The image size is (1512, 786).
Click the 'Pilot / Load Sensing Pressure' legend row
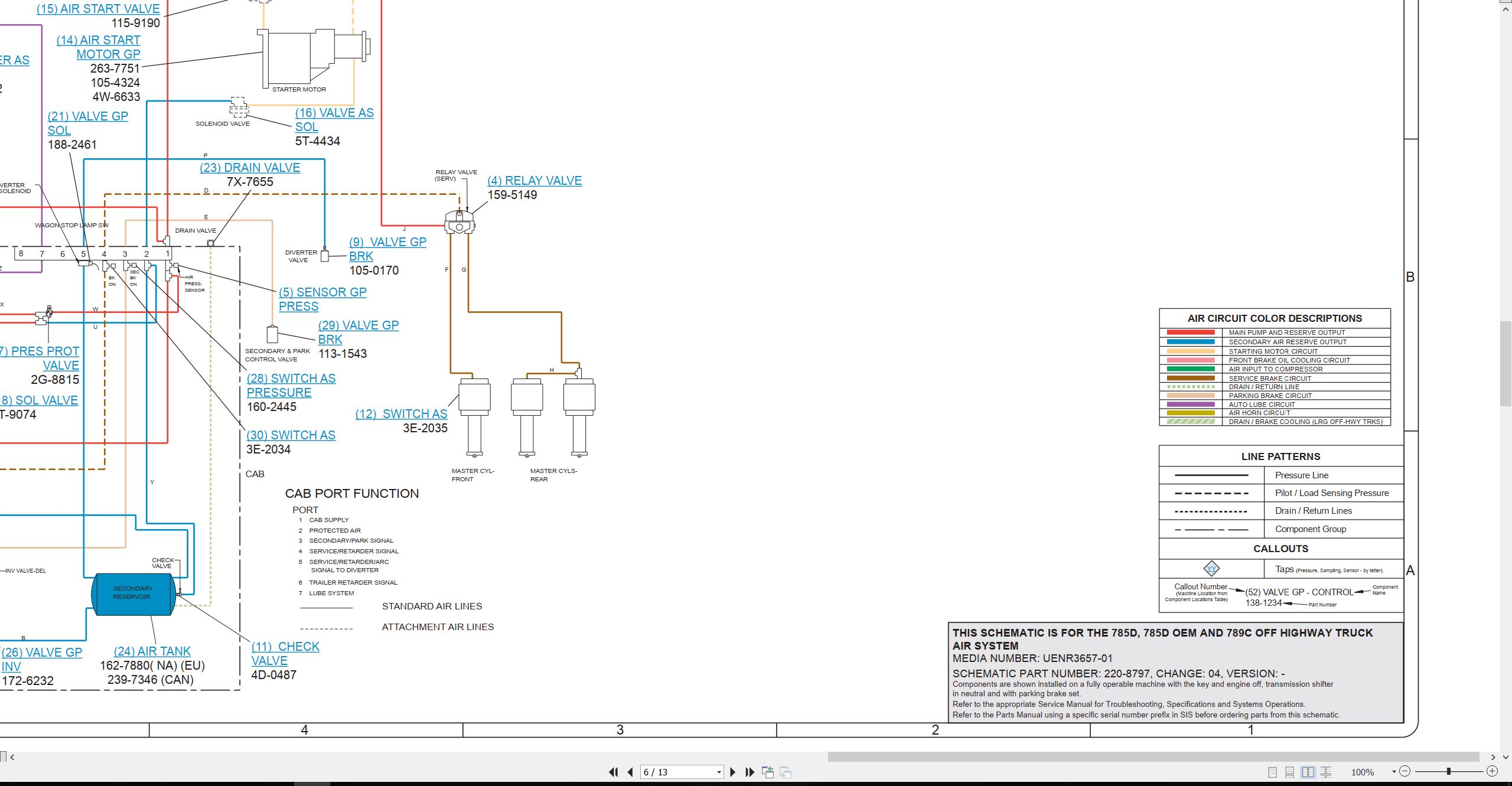[1281, 493]
